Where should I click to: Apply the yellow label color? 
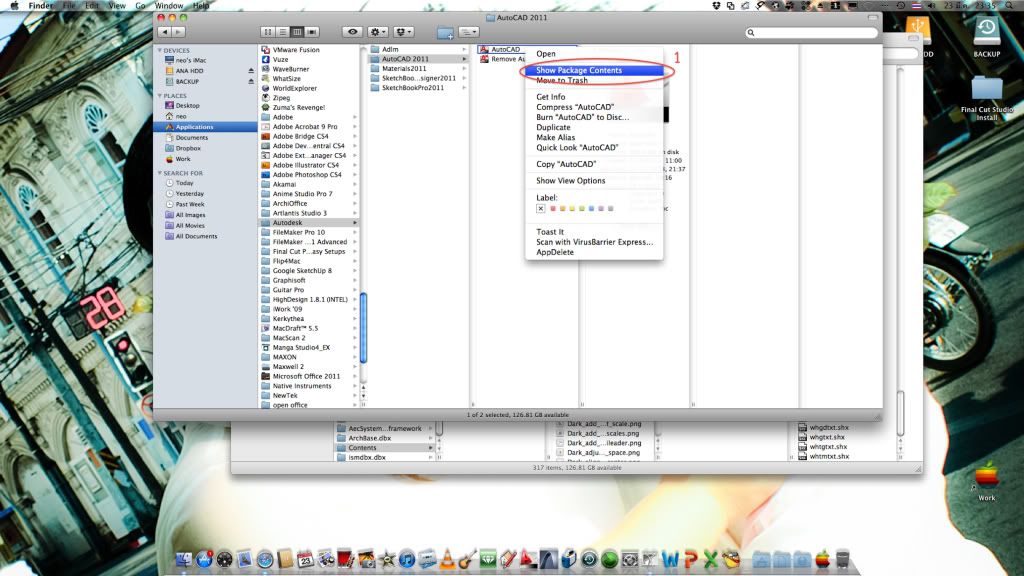point(572,208)
